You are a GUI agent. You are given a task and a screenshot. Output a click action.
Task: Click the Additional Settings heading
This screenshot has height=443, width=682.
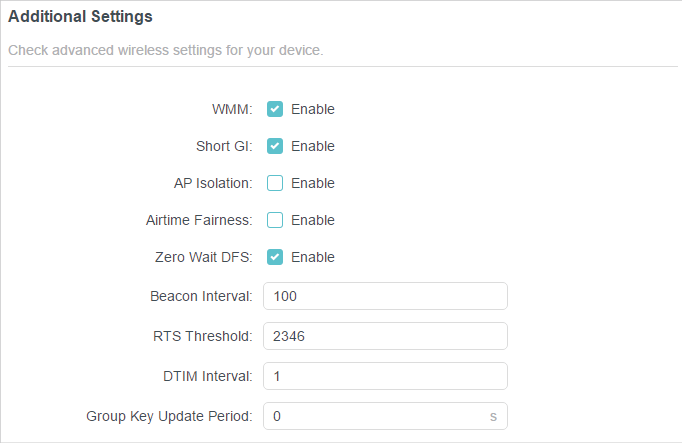tap(80, 17)
